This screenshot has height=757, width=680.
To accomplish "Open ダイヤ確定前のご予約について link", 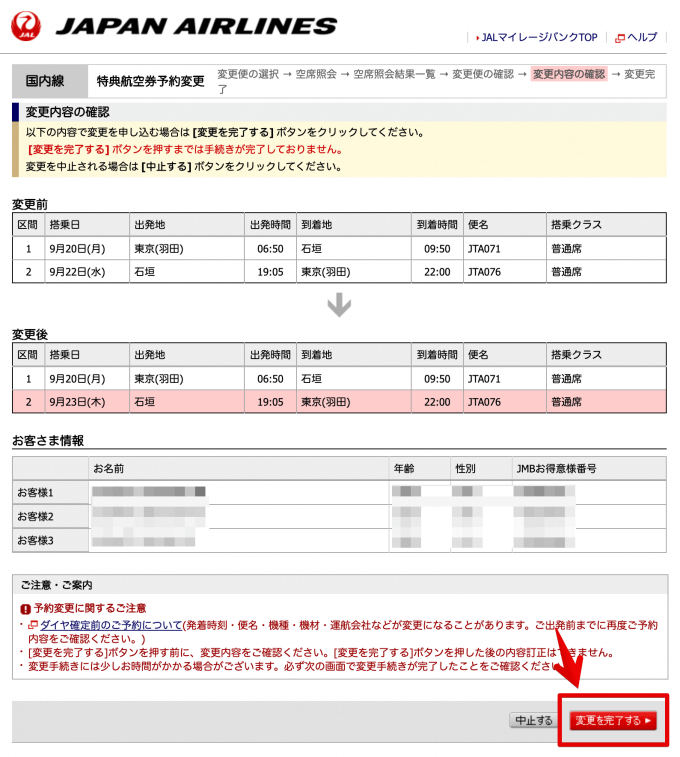I will (111, 625).
